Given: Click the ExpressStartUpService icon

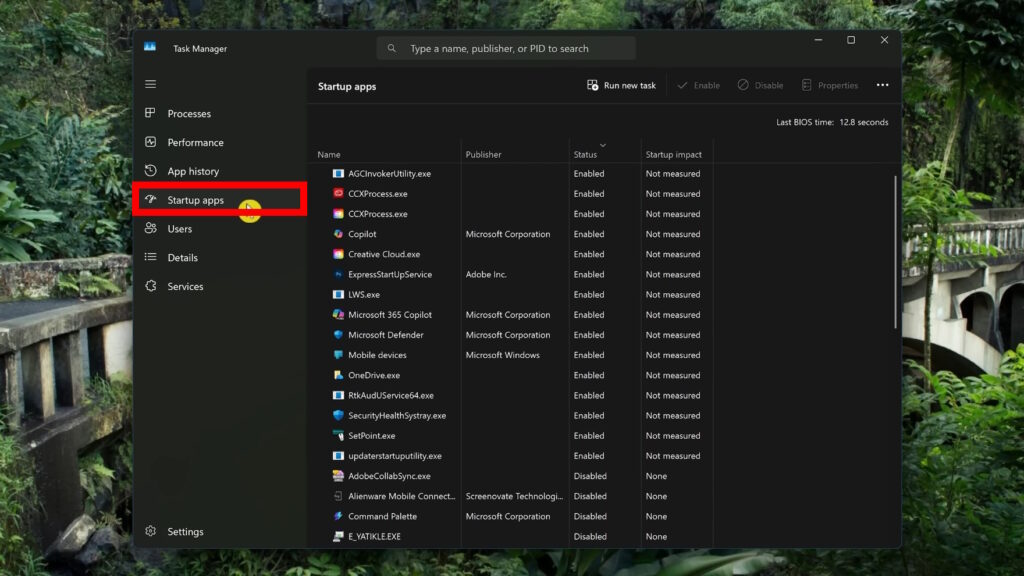Looking at the screenshot, I should coord(338,274).
